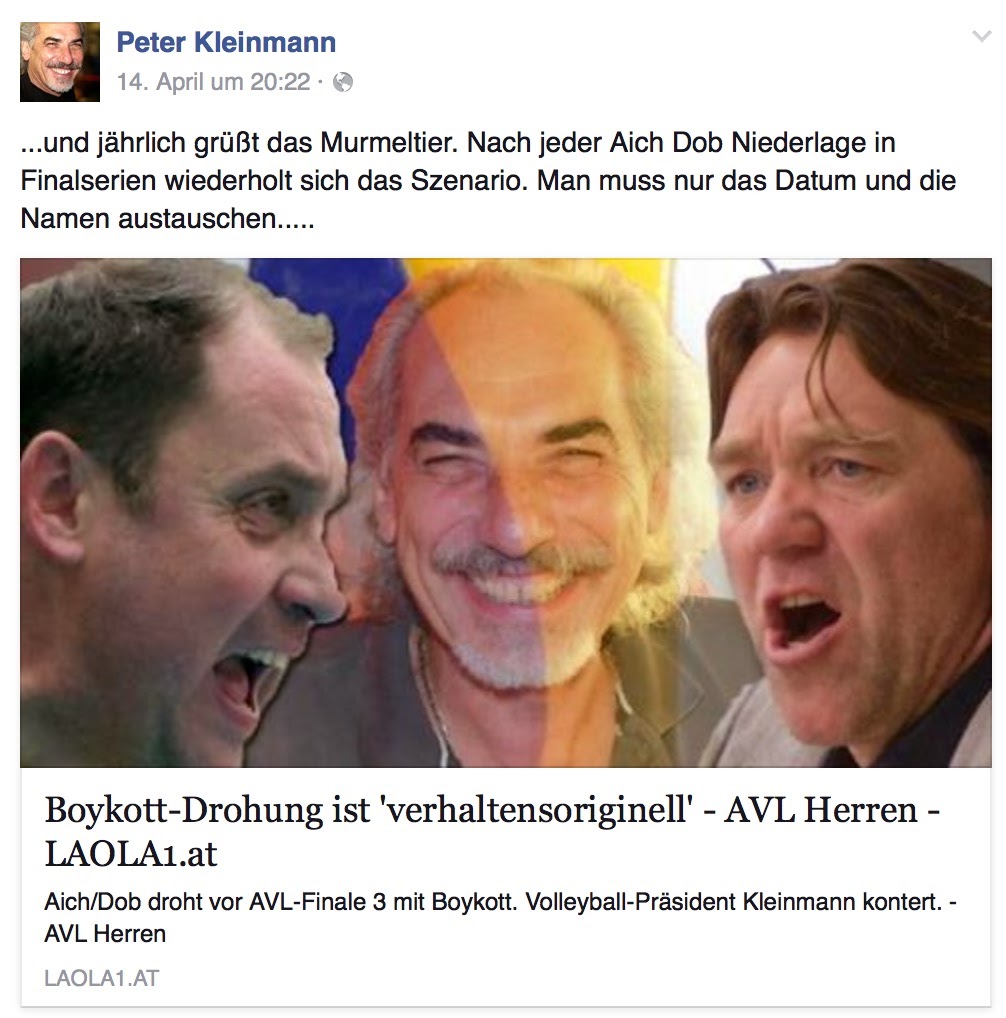Screen dimensions: 1006x1018
Task: Open Peter Kleinmann's profile picture
Action: point(60,62)
